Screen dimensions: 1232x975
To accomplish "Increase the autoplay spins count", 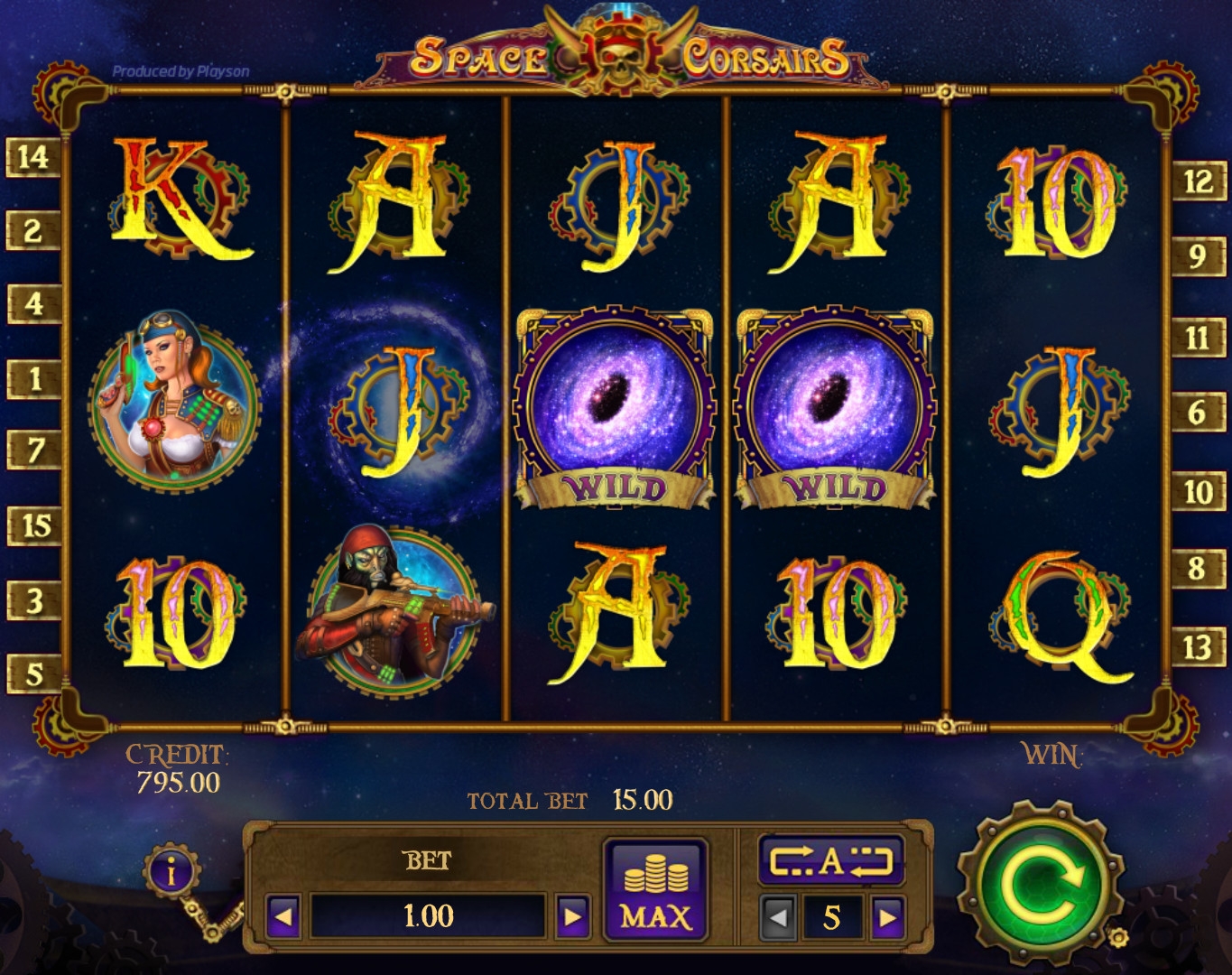I will [x=887, y=918].
